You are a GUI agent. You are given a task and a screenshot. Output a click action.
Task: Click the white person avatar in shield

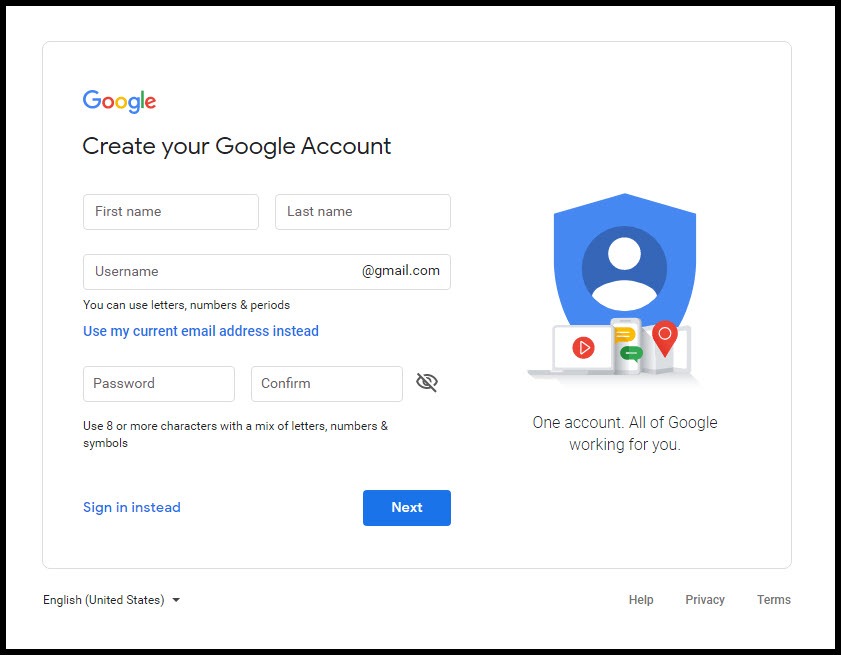tap(624, 273)
